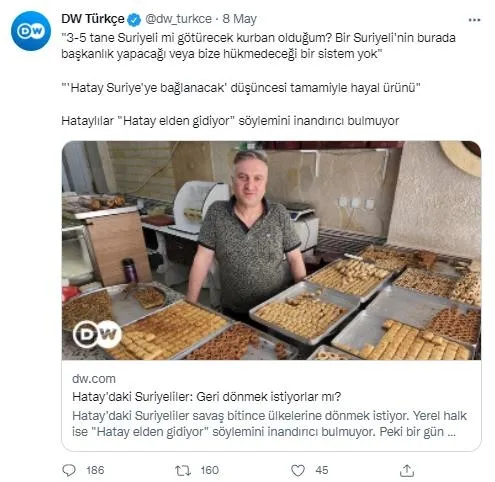Open the 8 May timestamp link
The image size is (495, 482).
click(x=239, y=19)
